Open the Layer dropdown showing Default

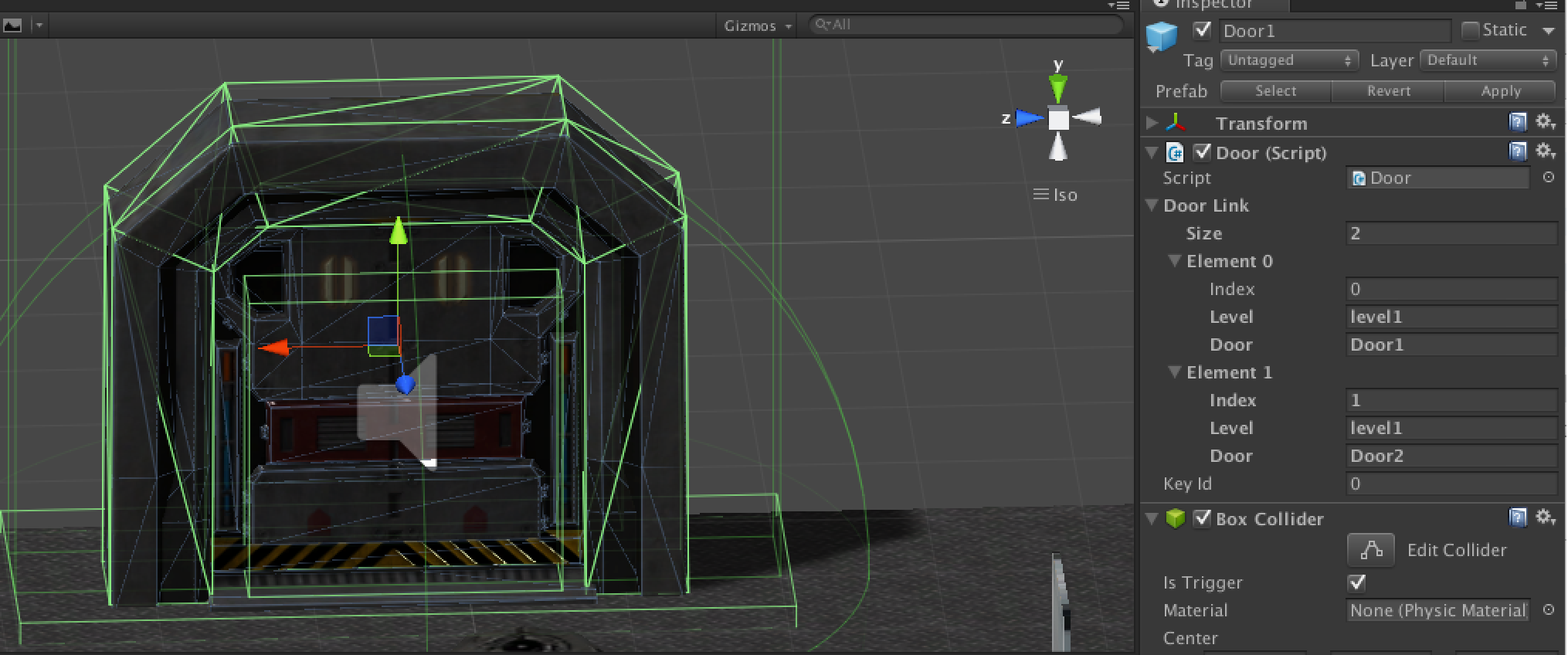click(1488, 60)
